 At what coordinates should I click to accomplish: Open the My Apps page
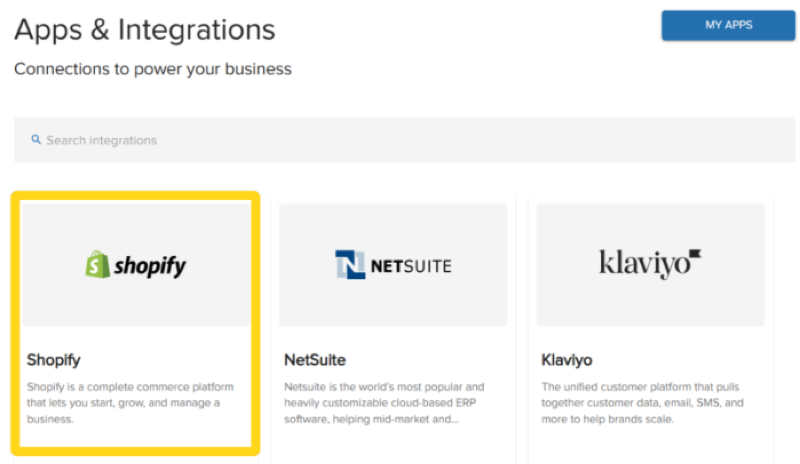[x=728, y=25]
